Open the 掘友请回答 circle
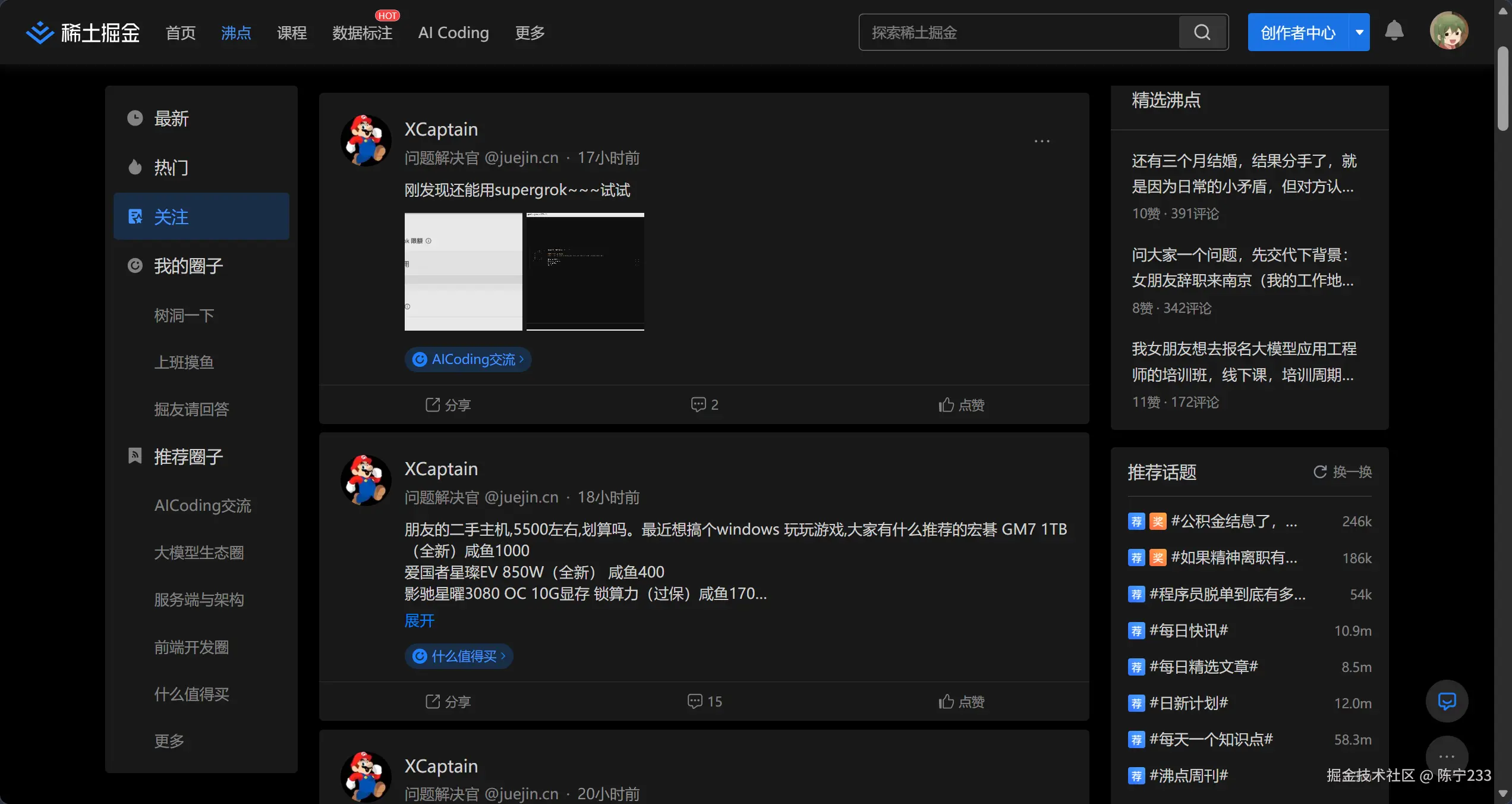1512x804 pixels. (x=191, y=409)
